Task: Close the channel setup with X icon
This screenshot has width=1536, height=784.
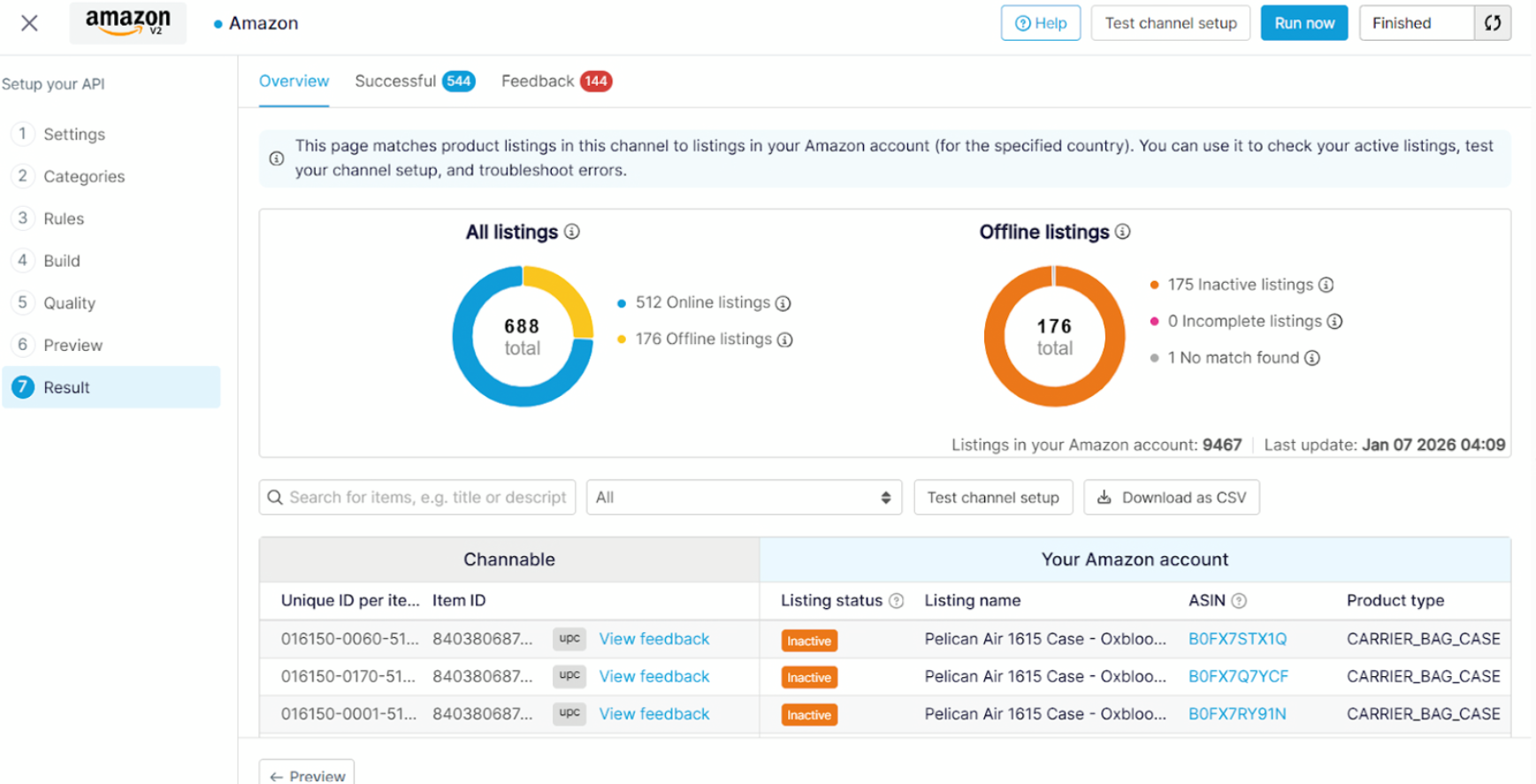Action: [29, 23]
